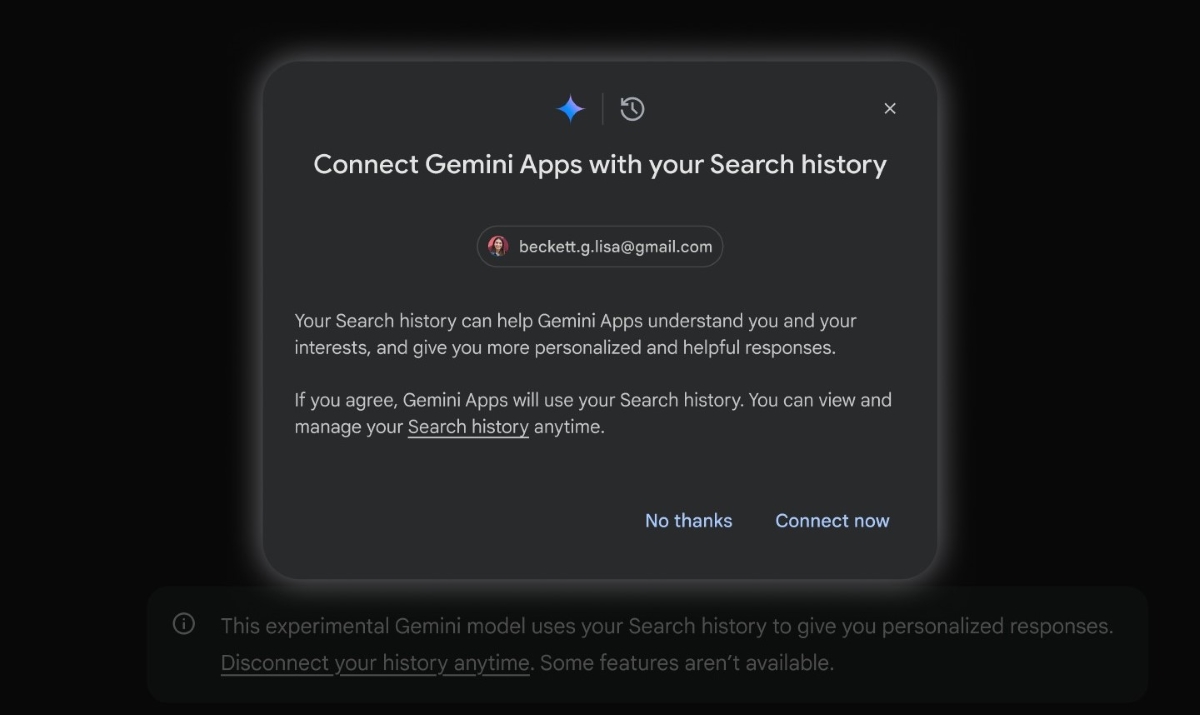Open the underlined Search history link
This screenshot has width=1200, height=715.
(x=468, y=427)
